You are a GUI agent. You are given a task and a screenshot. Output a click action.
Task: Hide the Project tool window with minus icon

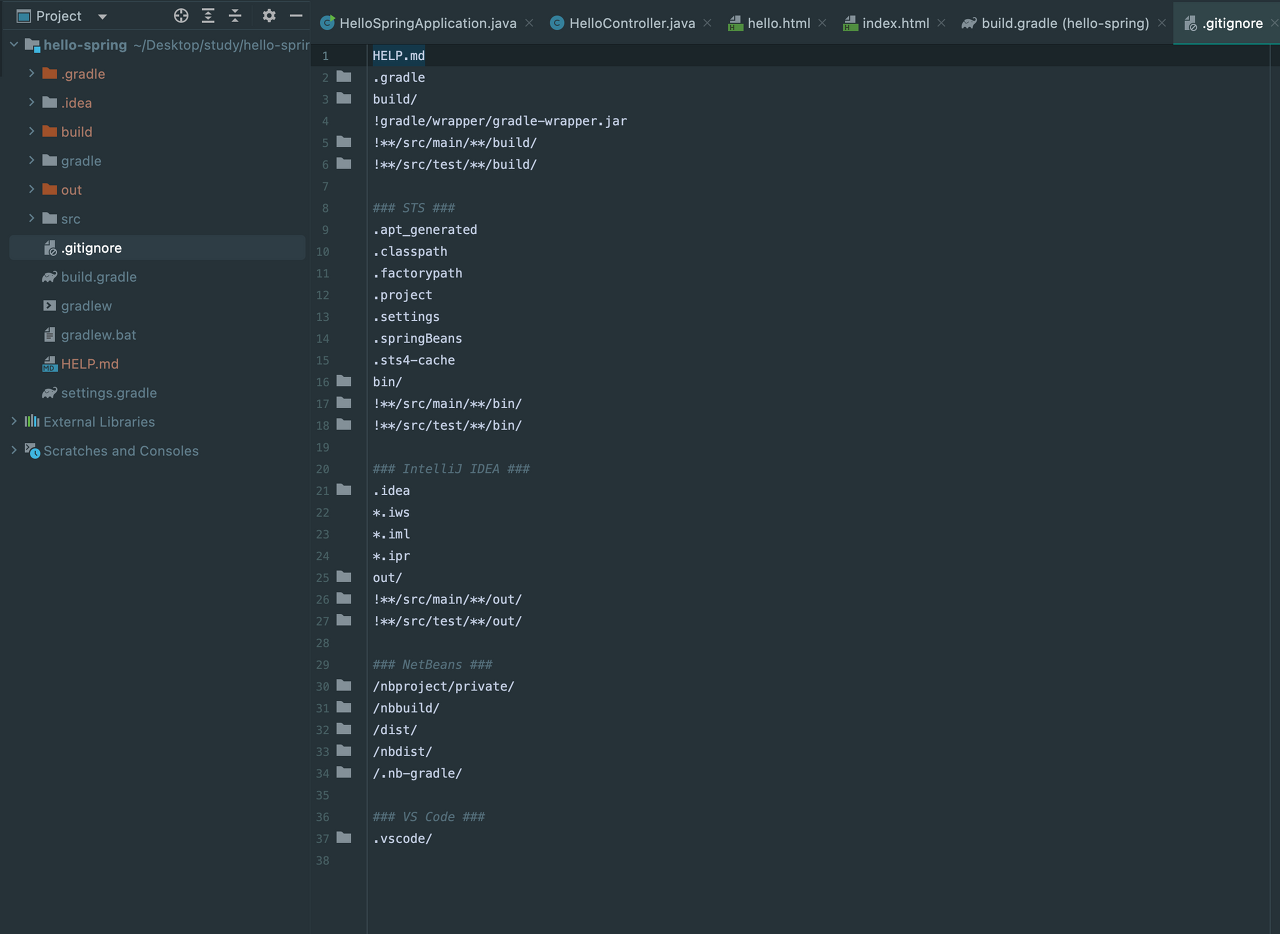(296, 16)
